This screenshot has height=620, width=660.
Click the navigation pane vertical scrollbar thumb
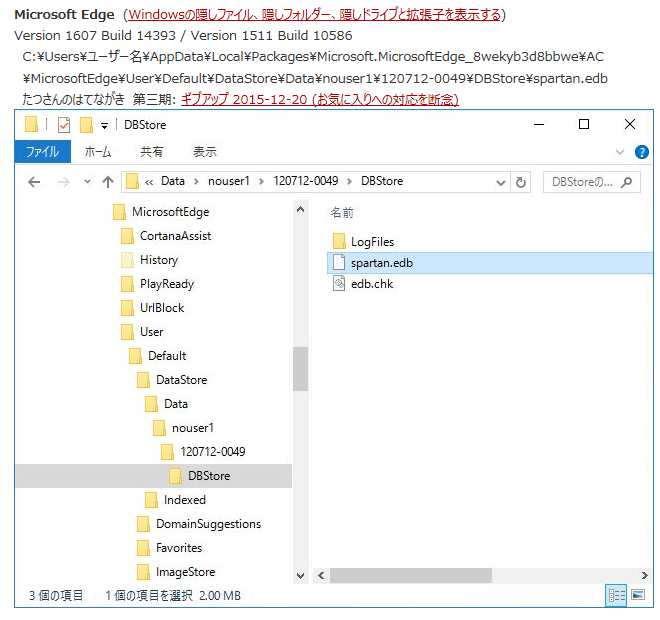(x=300, y=369)
